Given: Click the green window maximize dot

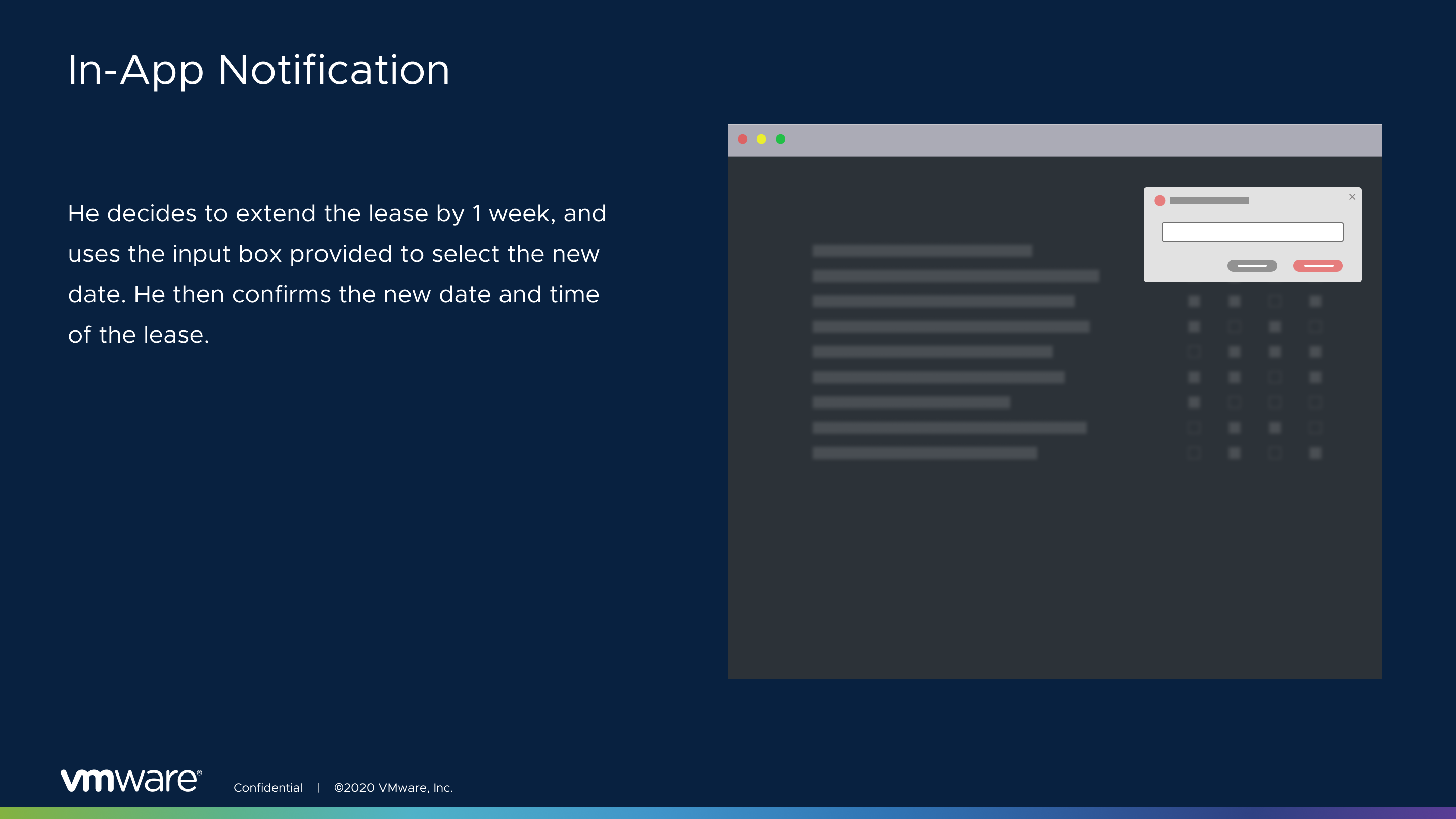Looking at the screenshot, I should coord(780,139).
